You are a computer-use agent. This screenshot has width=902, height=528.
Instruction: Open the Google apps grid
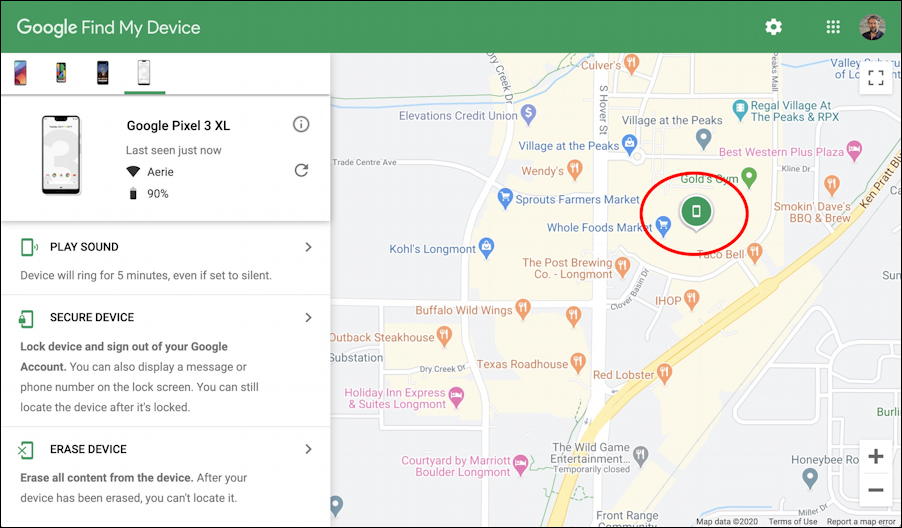pyautogui.click(x=832, y=26)
